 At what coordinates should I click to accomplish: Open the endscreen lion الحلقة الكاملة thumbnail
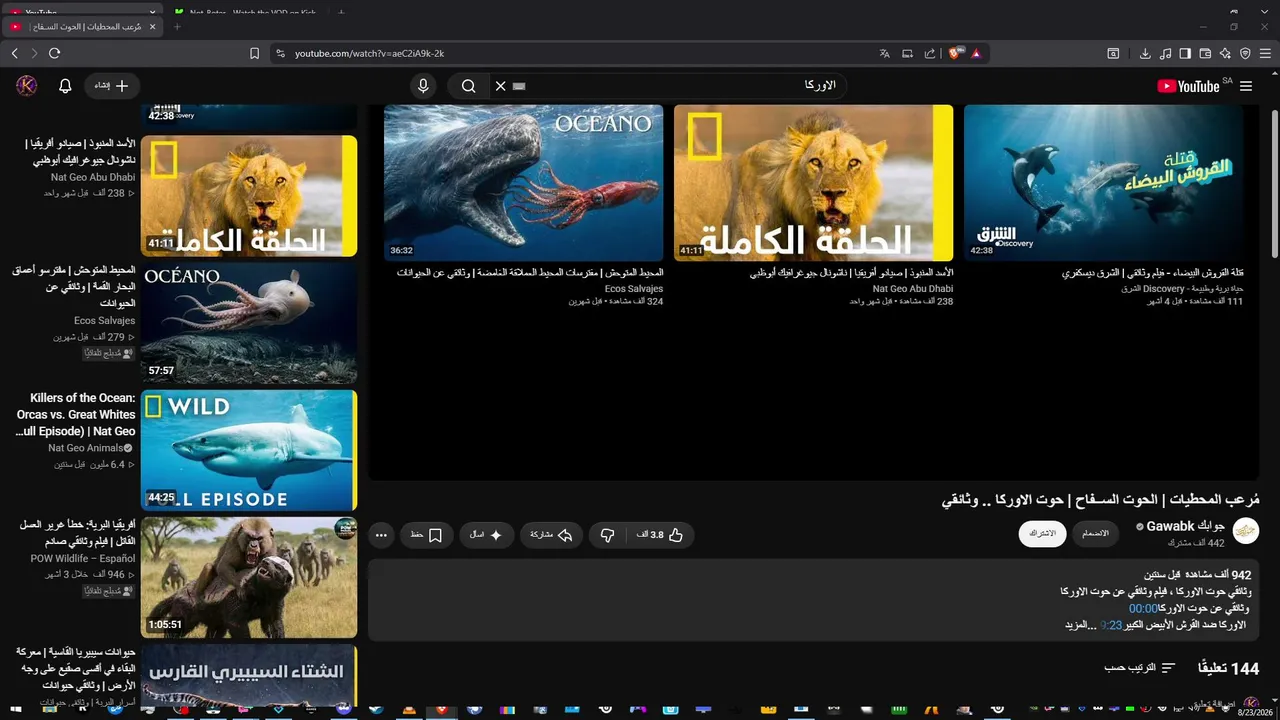[x=814, y=183]
